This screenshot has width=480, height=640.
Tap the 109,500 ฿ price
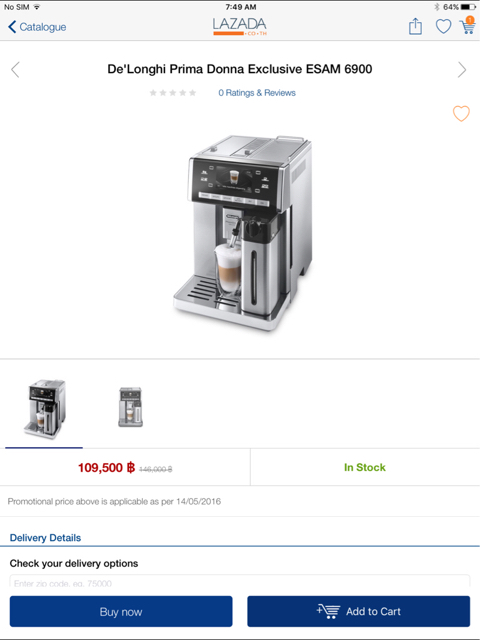pyautogui.click(x=106, y=468)
